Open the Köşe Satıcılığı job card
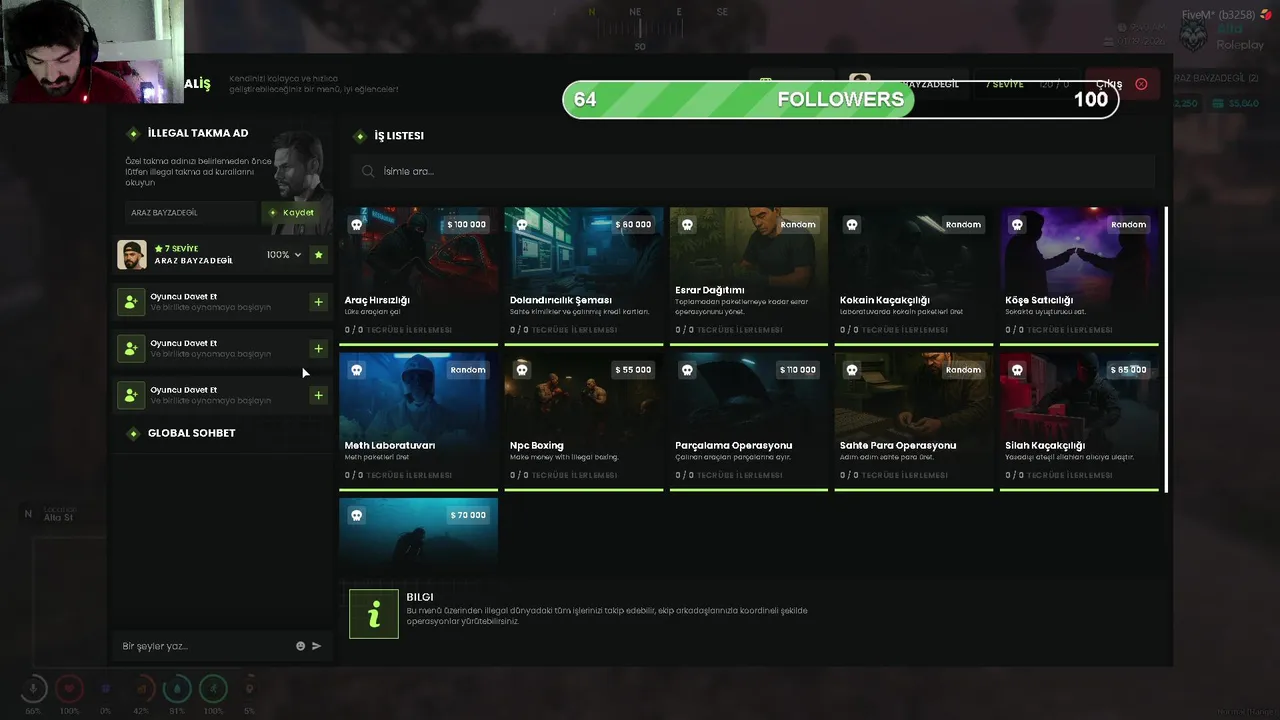 (x=1079, y=276)
